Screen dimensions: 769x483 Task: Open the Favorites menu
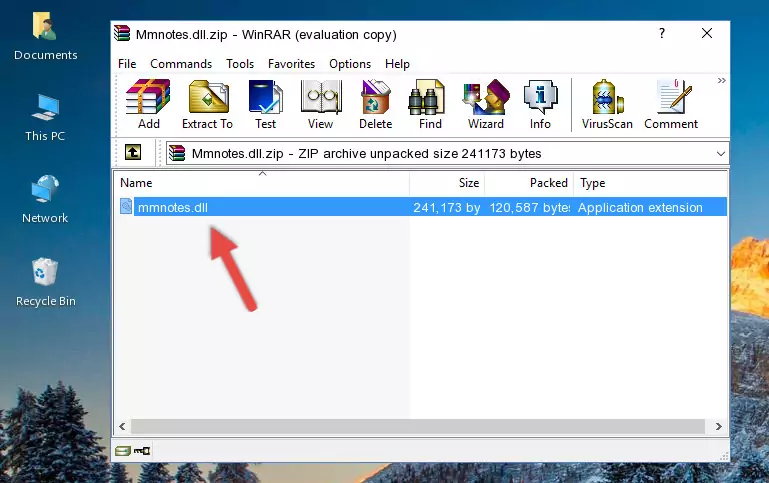291,64
